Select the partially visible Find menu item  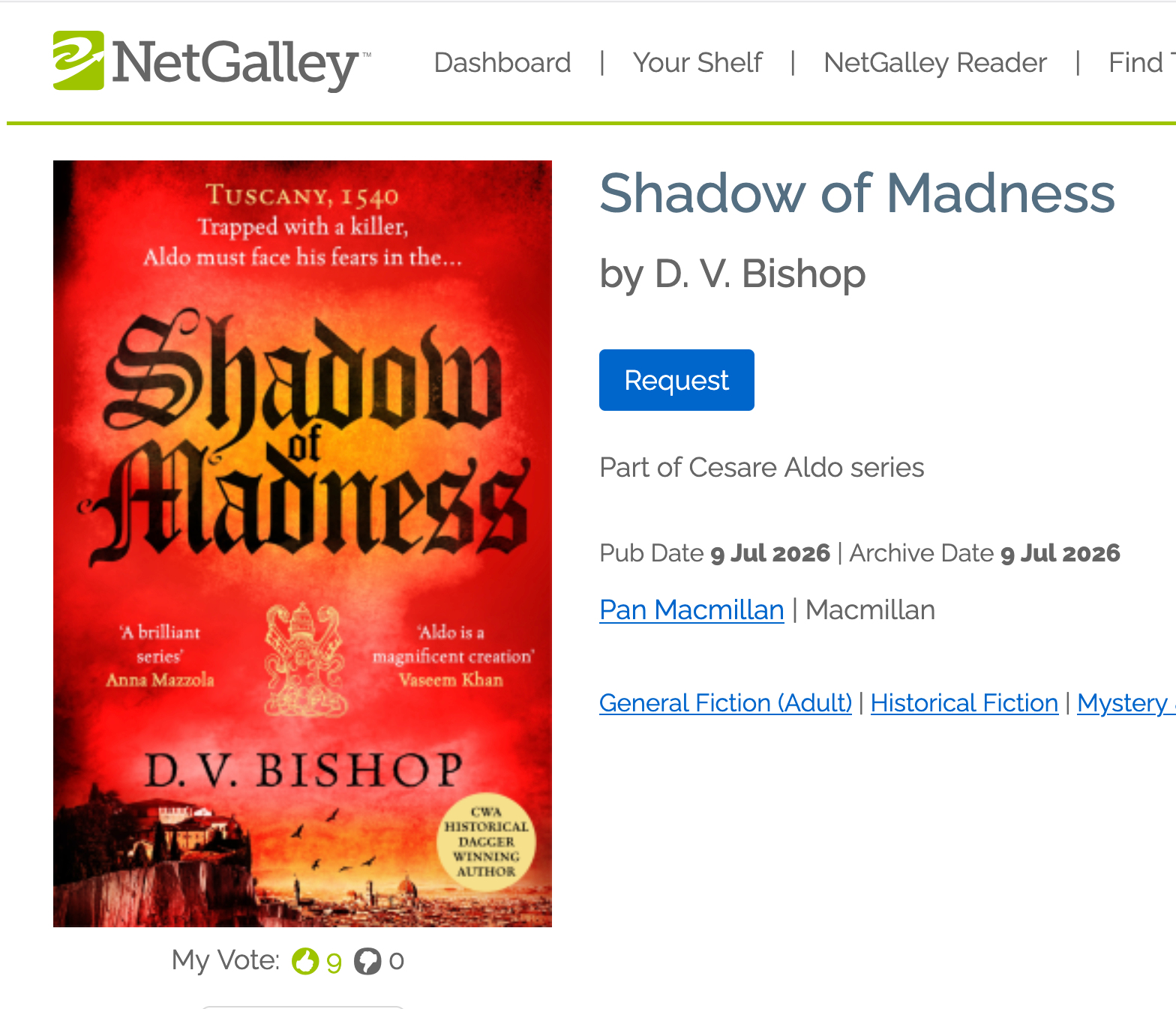1140,63
